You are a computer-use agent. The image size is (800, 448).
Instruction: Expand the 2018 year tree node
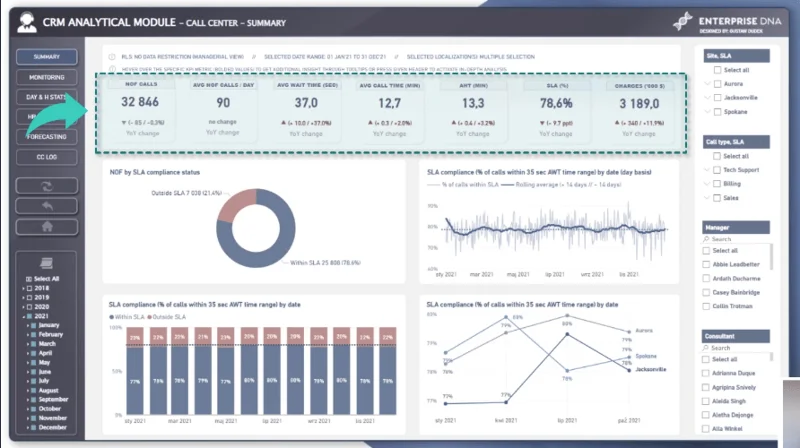click(x=23, y=288)
